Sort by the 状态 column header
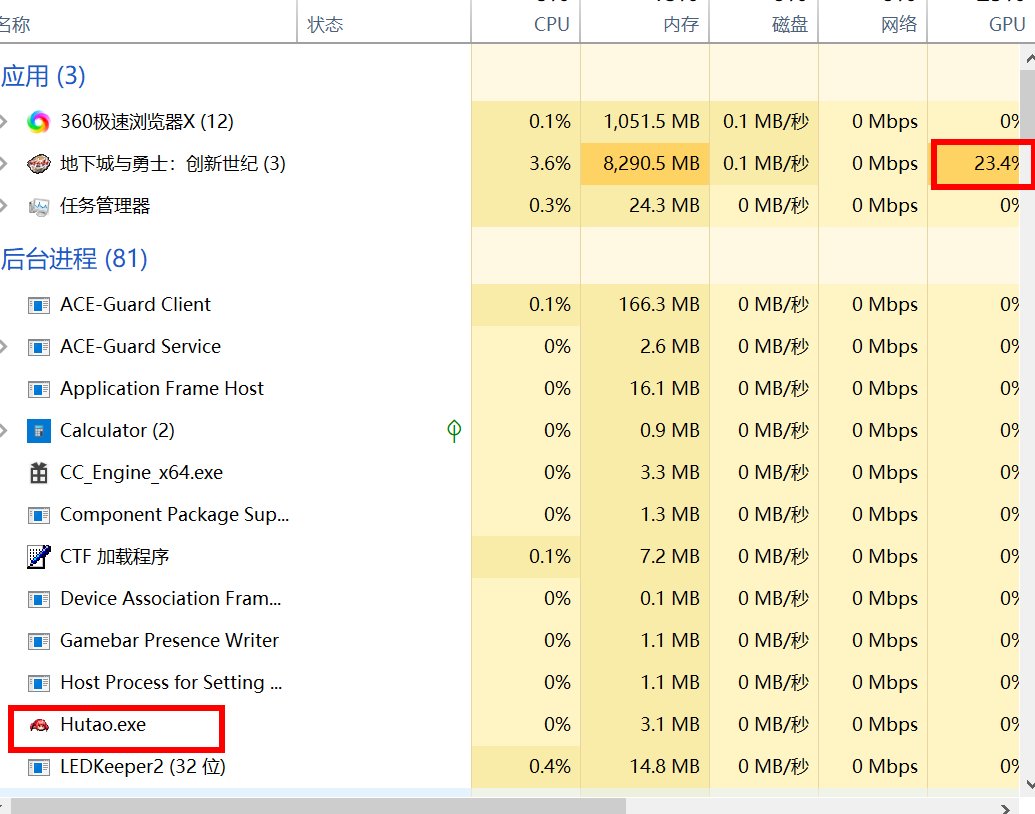The width and height of the screenshot is (1035, 814). pyautogui.click(x=384, y=24)
